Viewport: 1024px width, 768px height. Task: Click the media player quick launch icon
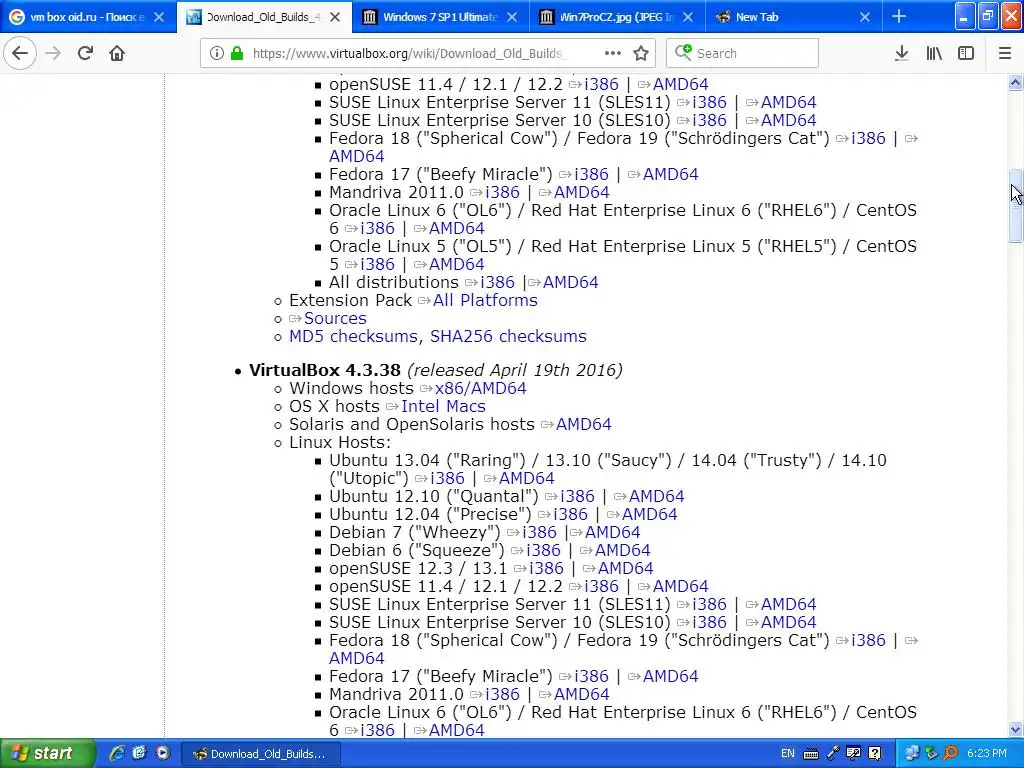(x=163, y=753)
